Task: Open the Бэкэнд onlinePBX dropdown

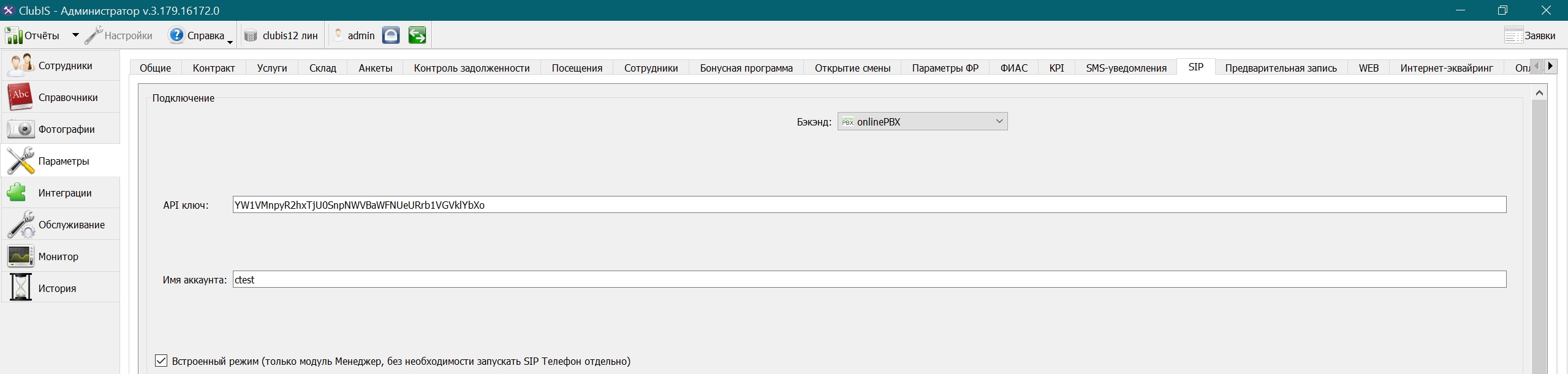Action: point(922,121)
